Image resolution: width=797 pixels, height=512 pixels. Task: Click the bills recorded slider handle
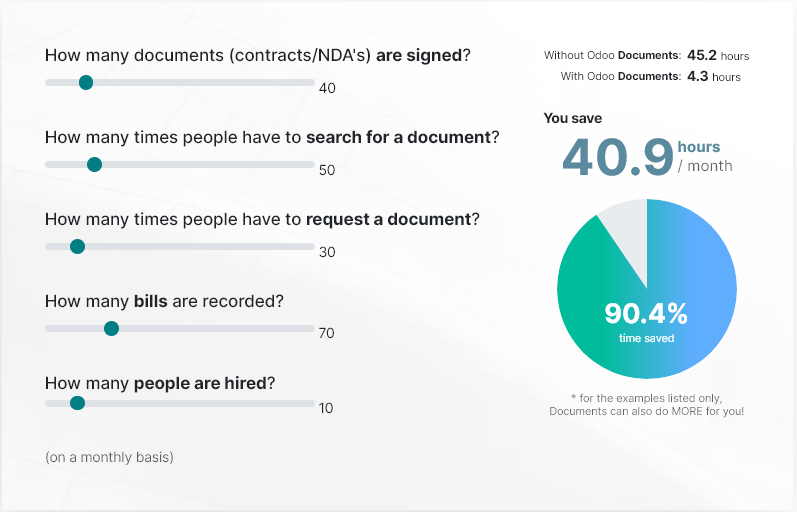[111, 328]
